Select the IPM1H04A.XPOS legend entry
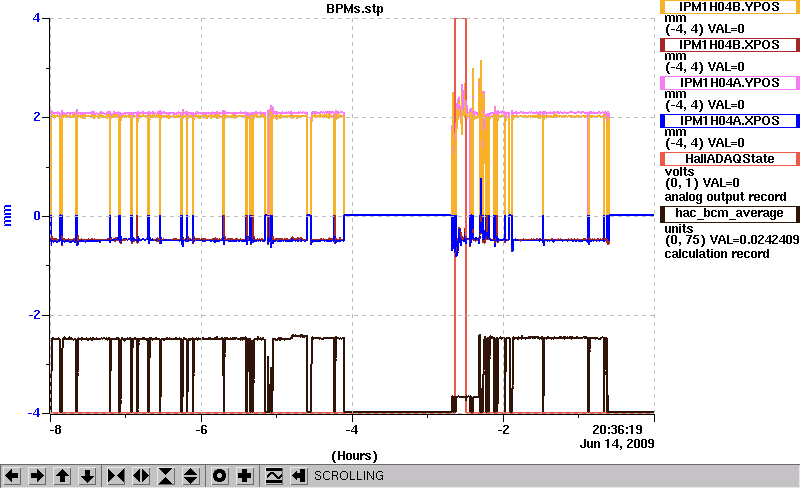This screenshot has height=488, width=800. coord(730,121)
